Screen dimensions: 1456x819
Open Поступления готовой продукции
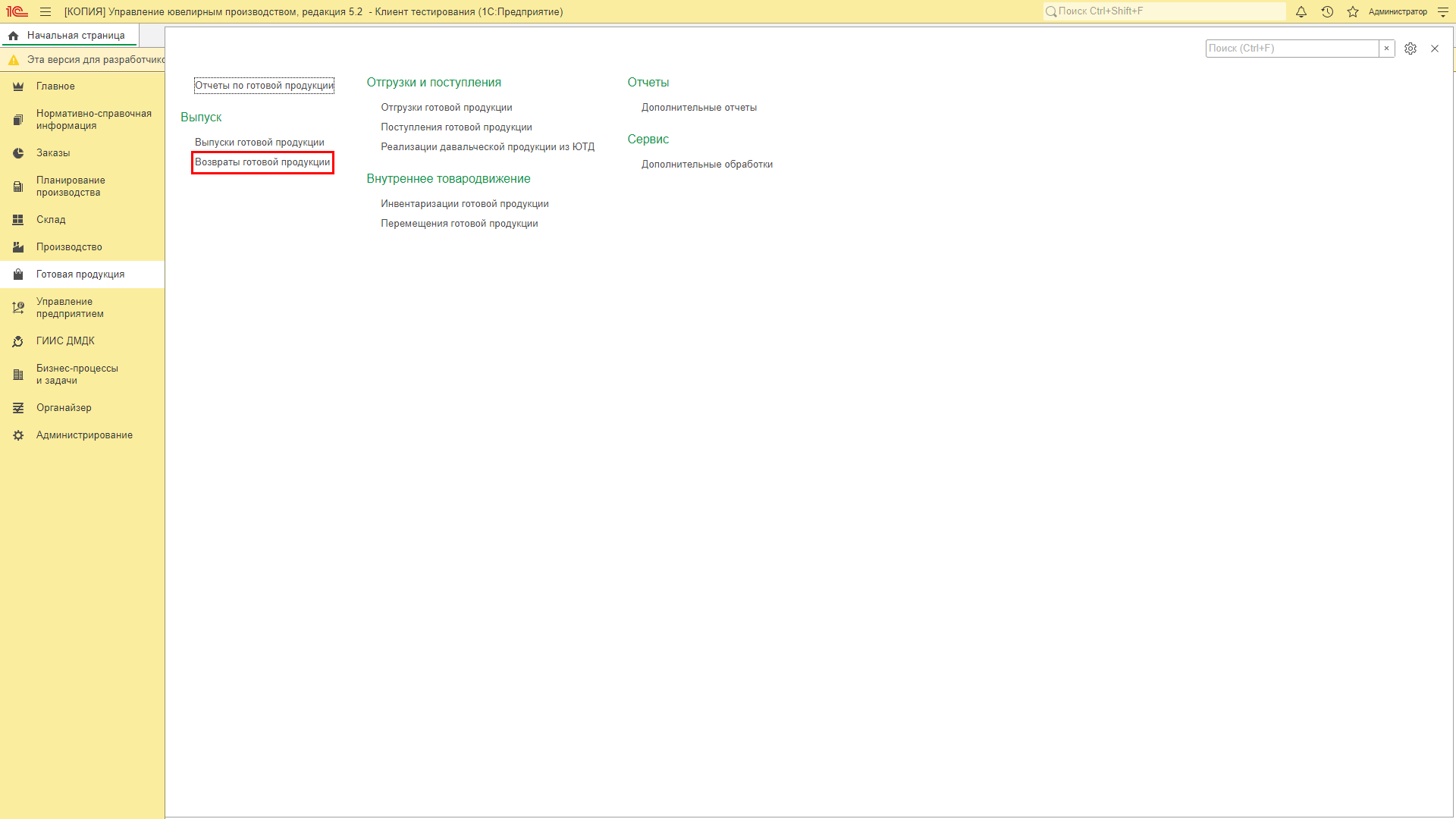tap(457, 127)
